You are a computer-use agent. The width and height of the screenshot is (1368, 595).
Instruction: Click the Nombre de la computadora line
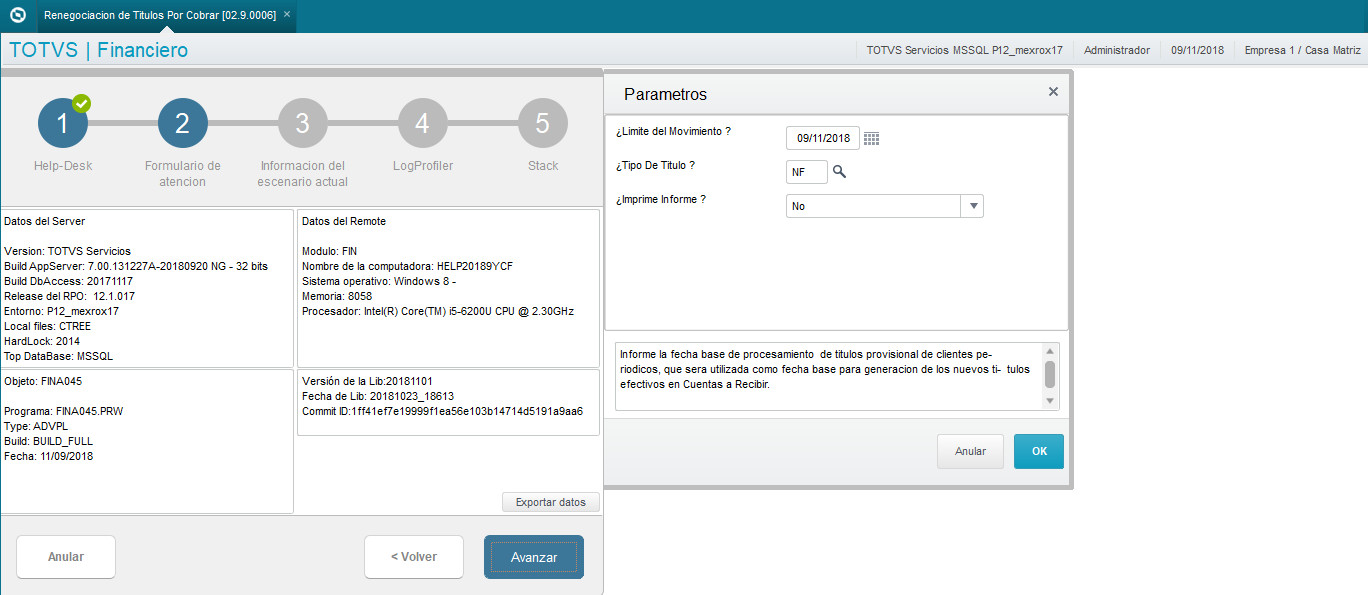[x=406, y=266]
